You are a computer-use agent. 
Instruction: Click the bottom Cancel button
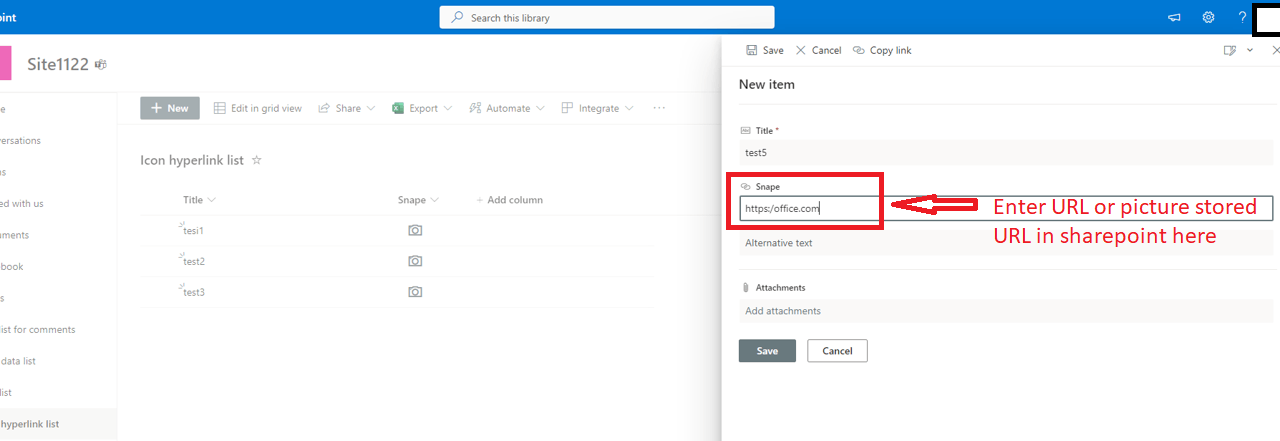pyautogui.click(x=837, y=351)
